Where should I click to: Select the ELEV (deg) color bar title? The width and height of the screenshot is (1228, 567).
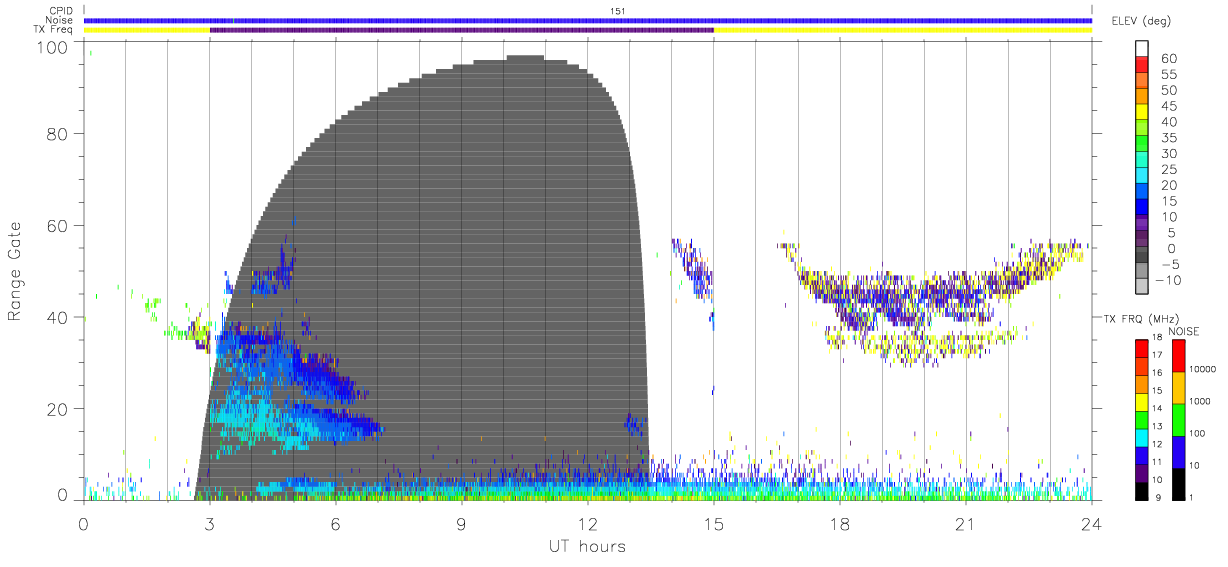coord(1141,21)
